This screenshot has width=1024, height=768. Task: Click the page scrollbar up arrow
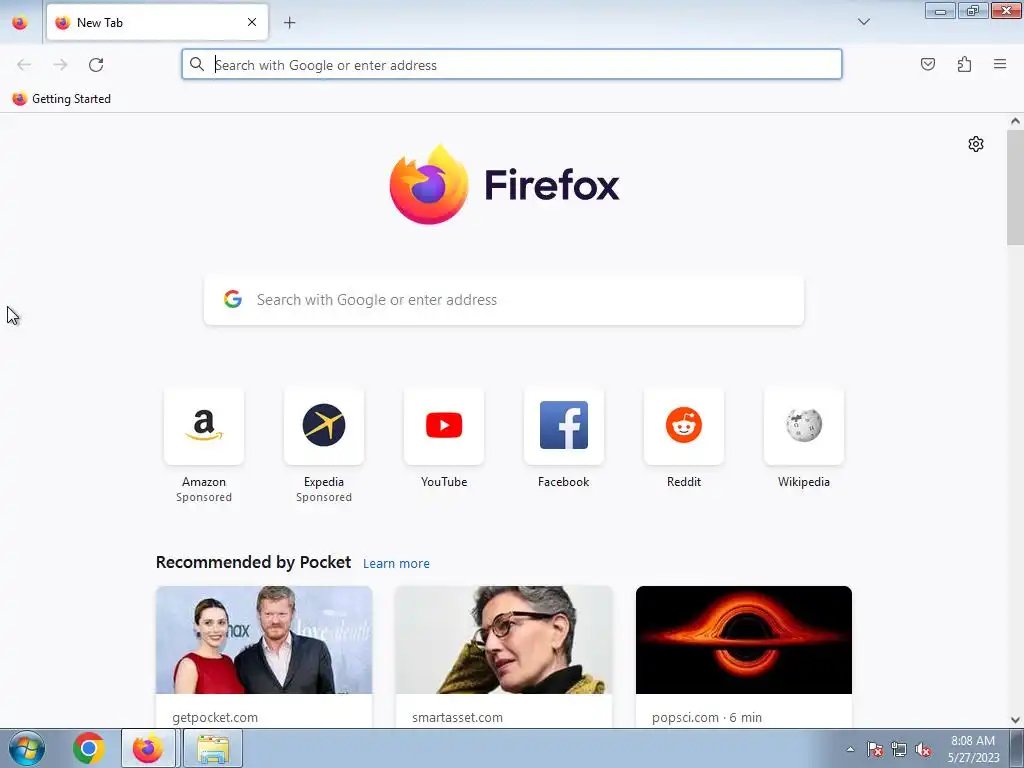point(1015,121)
